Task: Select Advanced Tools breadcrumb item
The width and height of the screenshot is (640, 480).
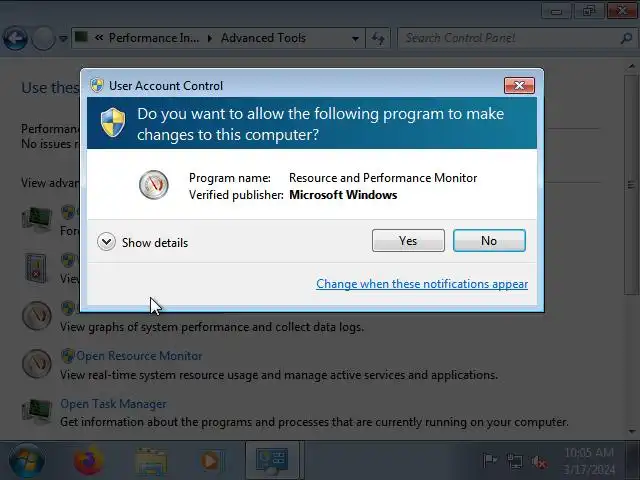Action: tap(263, 38)
